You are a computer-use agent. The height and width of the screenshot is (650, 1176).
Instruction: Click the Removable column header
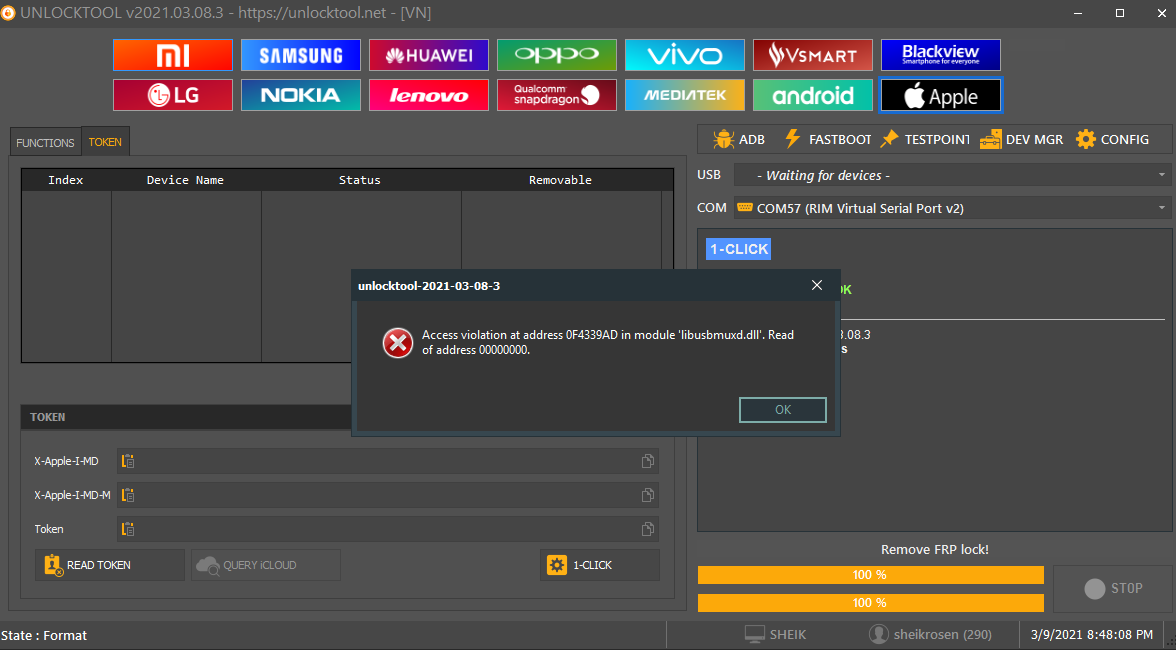pos(560,180)
